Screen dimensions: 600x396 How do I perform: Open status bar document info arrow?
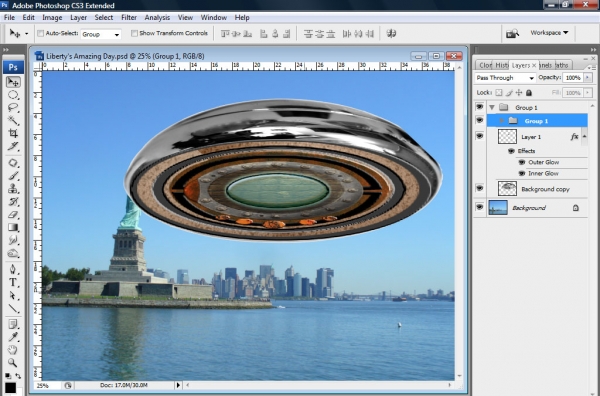pyautogui.click(x=178, y=385)
